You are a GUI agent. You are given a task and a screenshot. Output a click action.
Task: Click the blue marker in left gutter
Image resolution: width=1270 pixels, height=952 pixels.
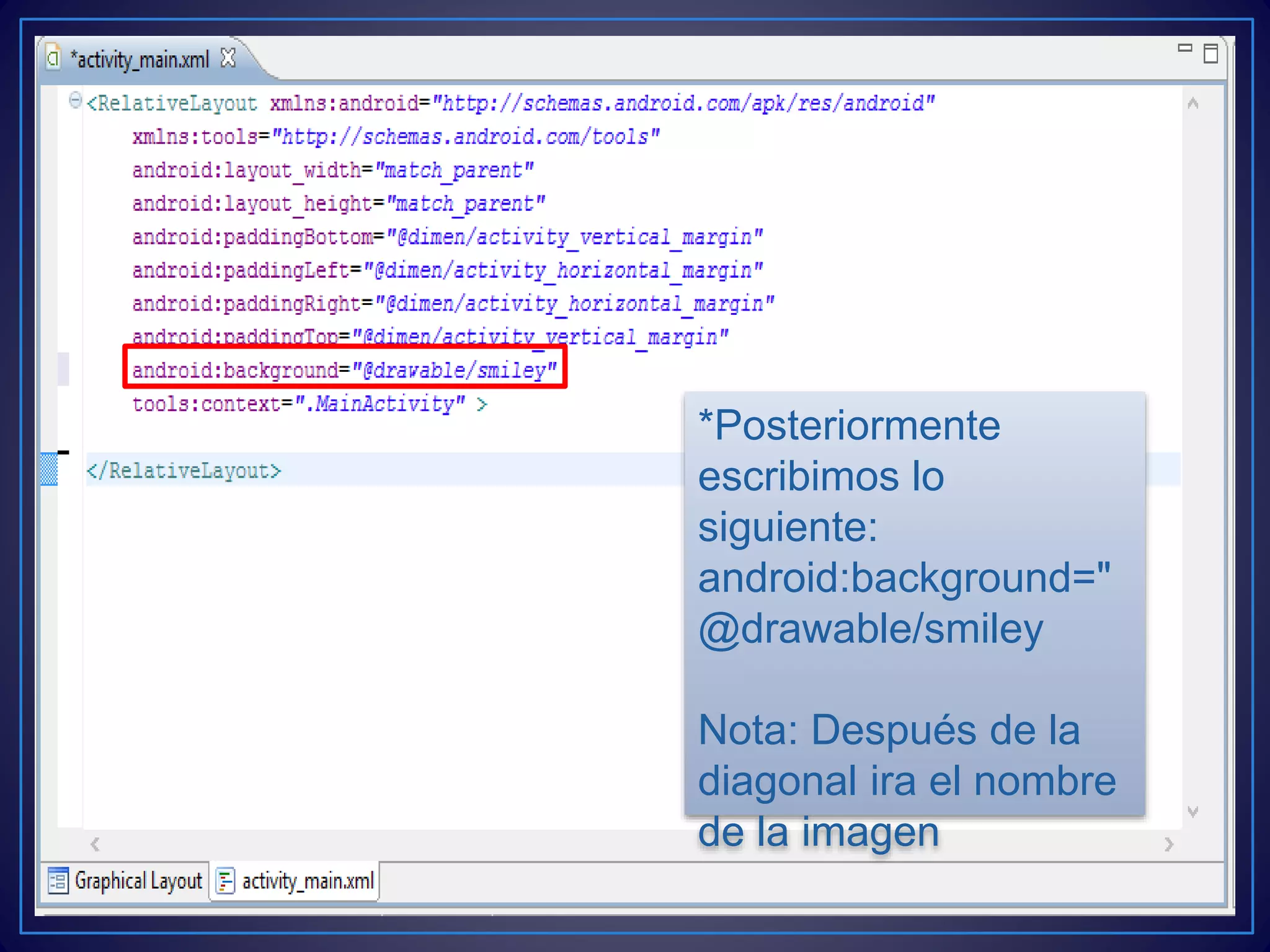point(49,469)
